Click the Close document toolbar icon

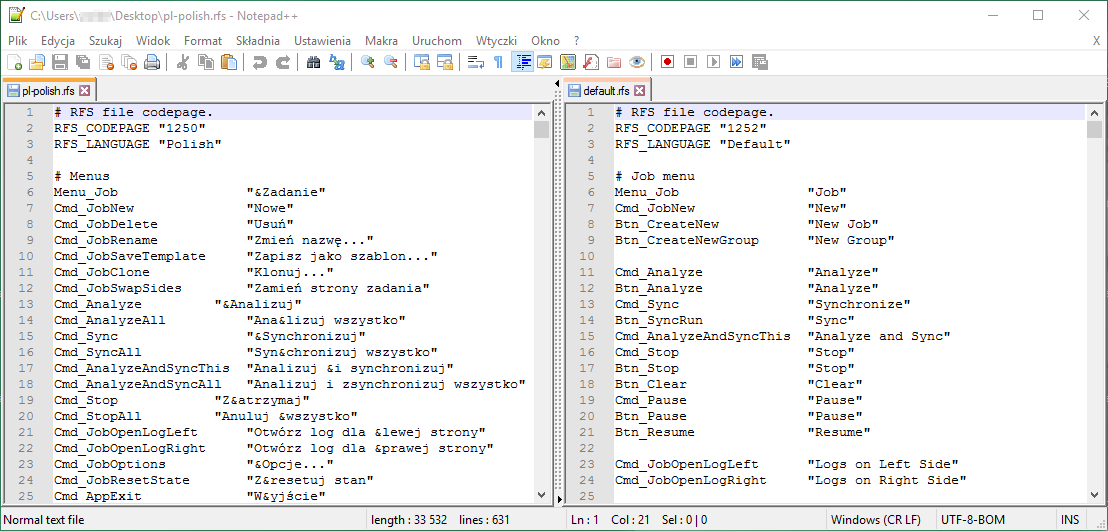106,62
